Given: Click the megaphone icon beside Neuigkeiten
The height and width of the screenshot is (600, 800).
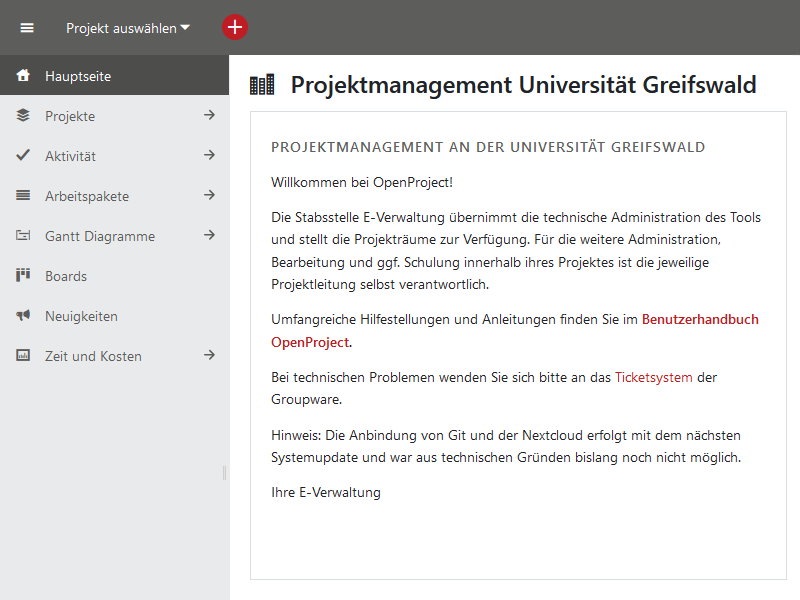Looking at the screenshot, I should pos(23,315).
